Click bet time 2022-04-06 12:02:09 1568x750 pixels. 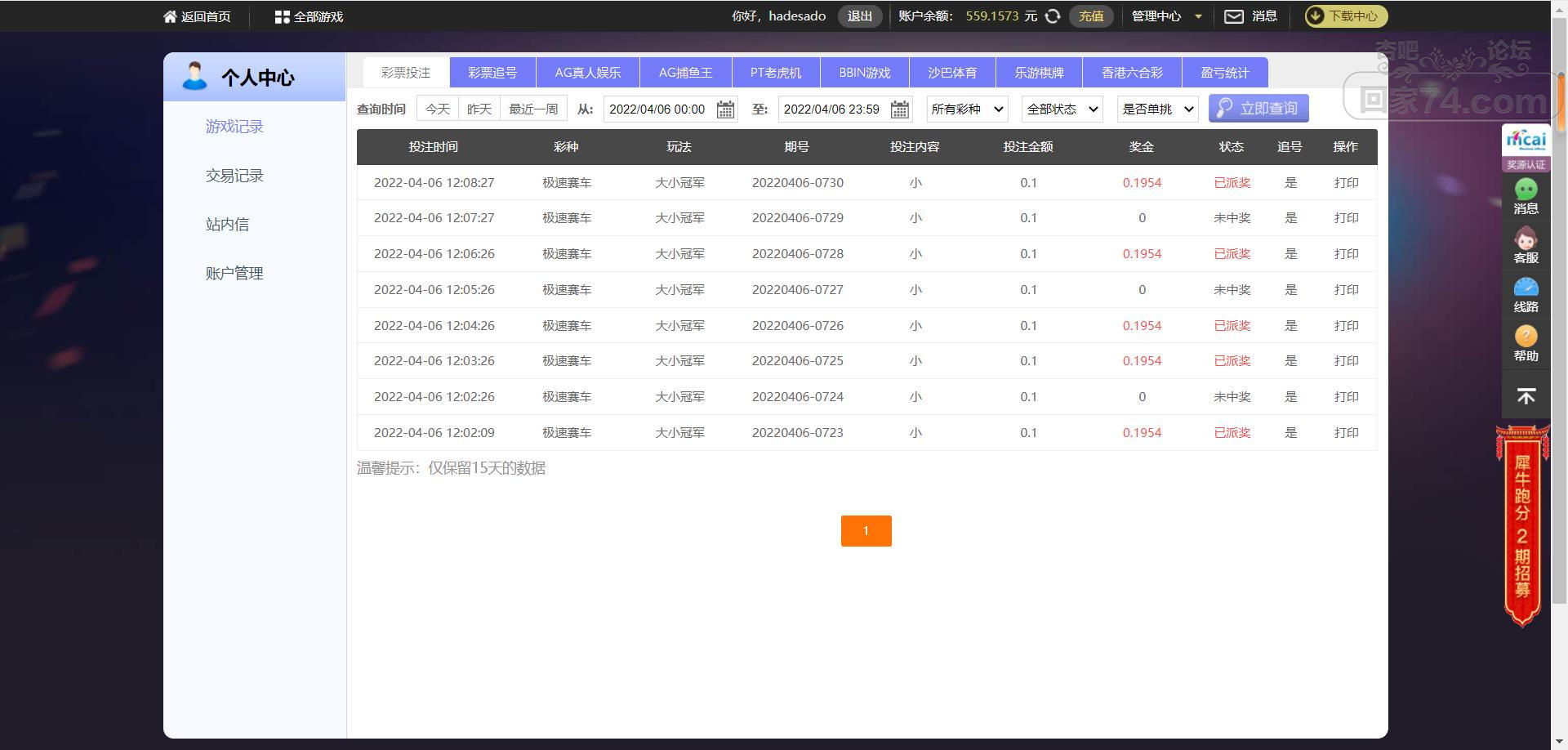click(434, 433)
